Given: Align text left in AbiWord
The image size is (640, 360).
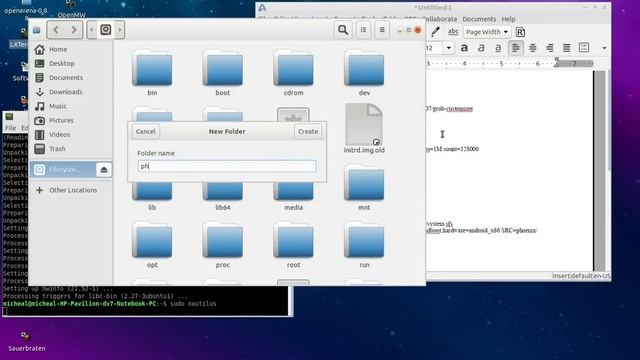Looking at the screenshot, I should (516, 48).
